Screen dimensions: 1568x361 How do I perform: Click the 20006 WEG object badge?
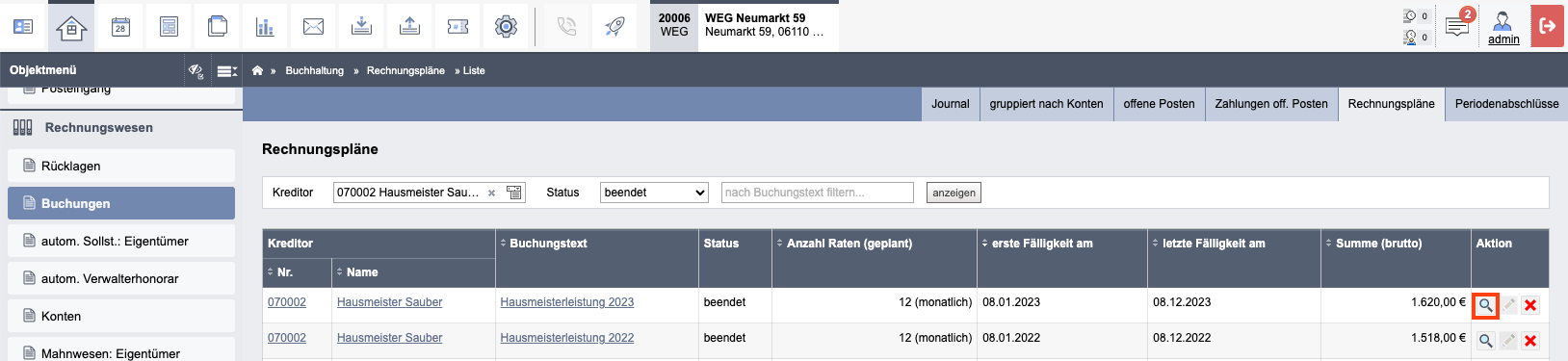(x=674, y=25)
